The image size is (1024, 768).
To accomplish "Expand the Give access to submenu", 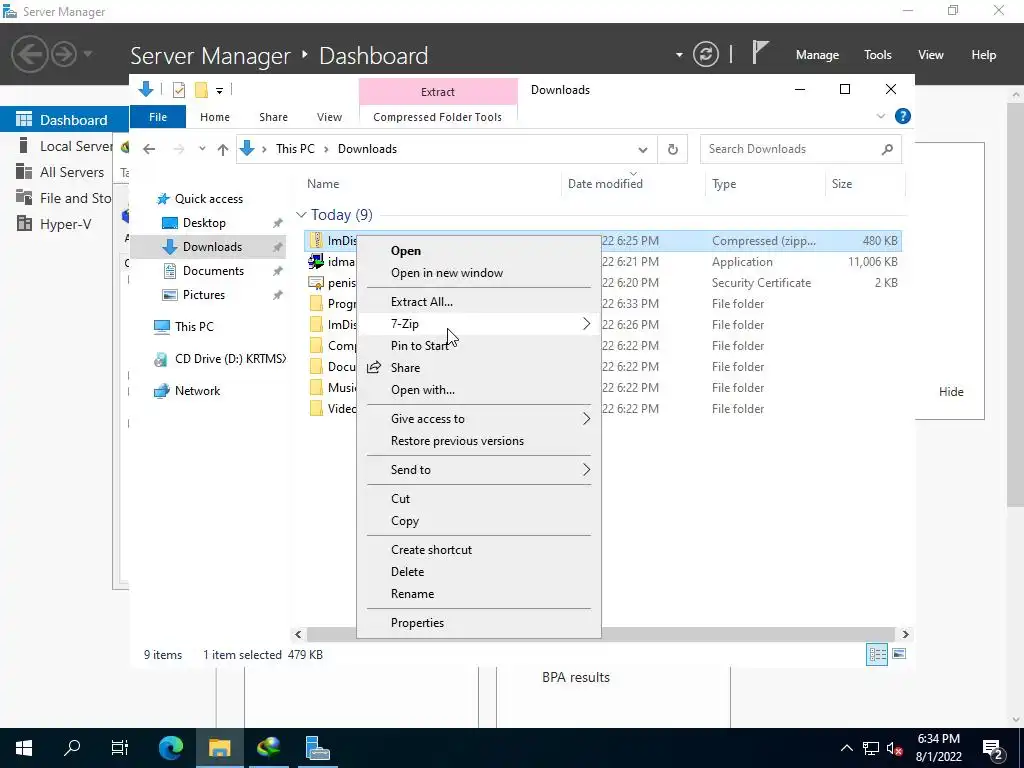I will point(479,419).
